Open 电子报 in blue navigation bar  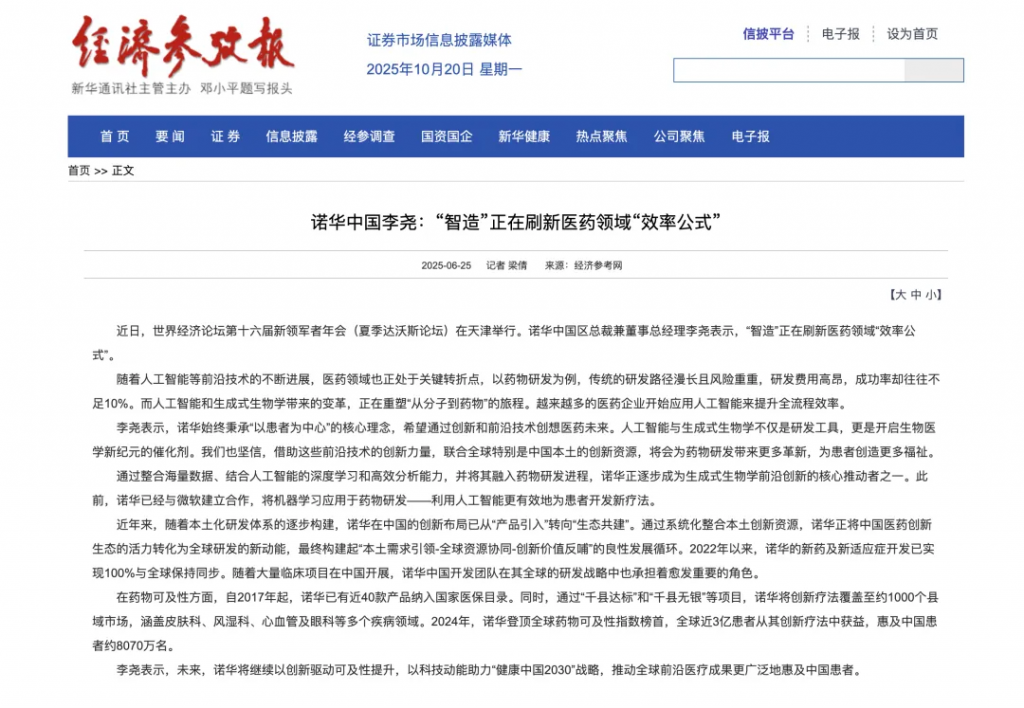[x=750, y=137]
